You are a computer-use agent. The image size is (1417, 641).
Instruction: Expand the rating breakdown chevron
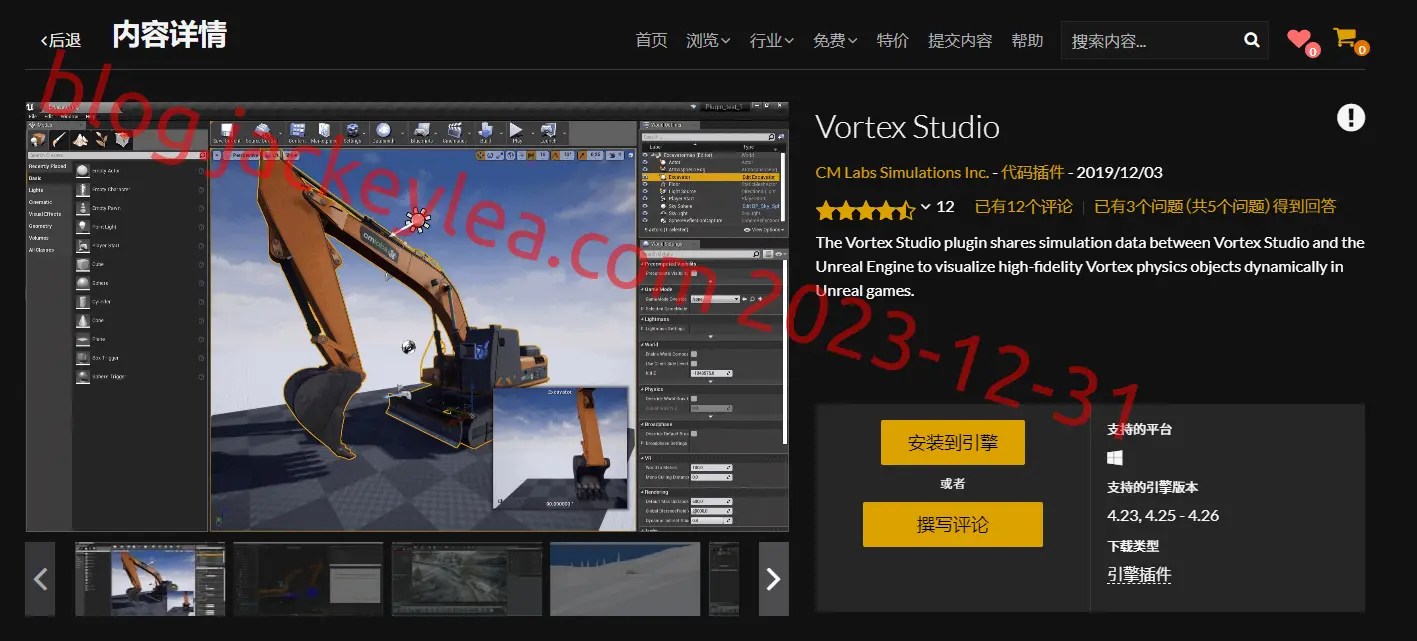tap(925, 207)
